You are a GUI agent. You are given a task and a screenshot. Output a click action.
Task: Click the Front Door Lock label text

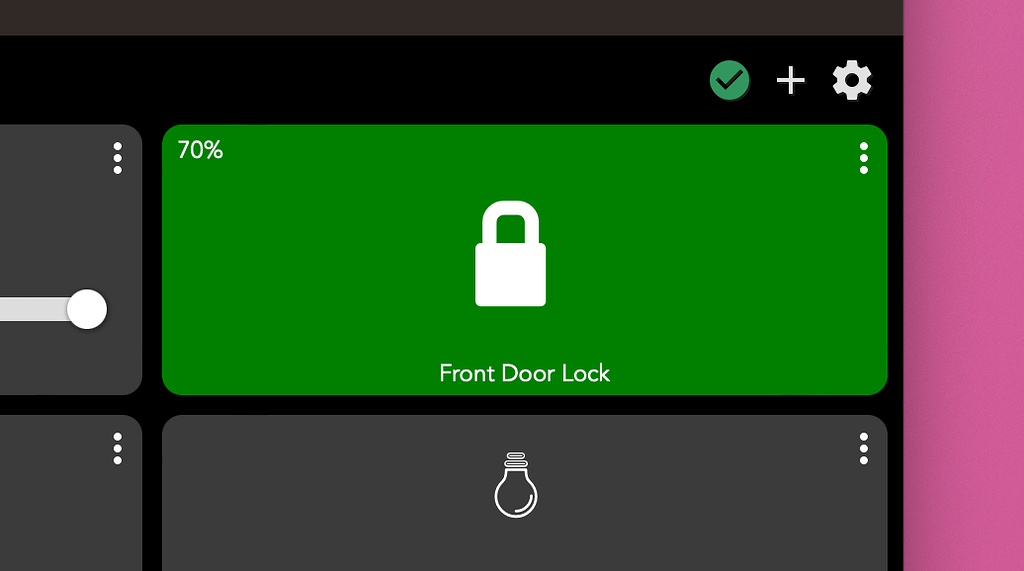(x=524, y=373)
